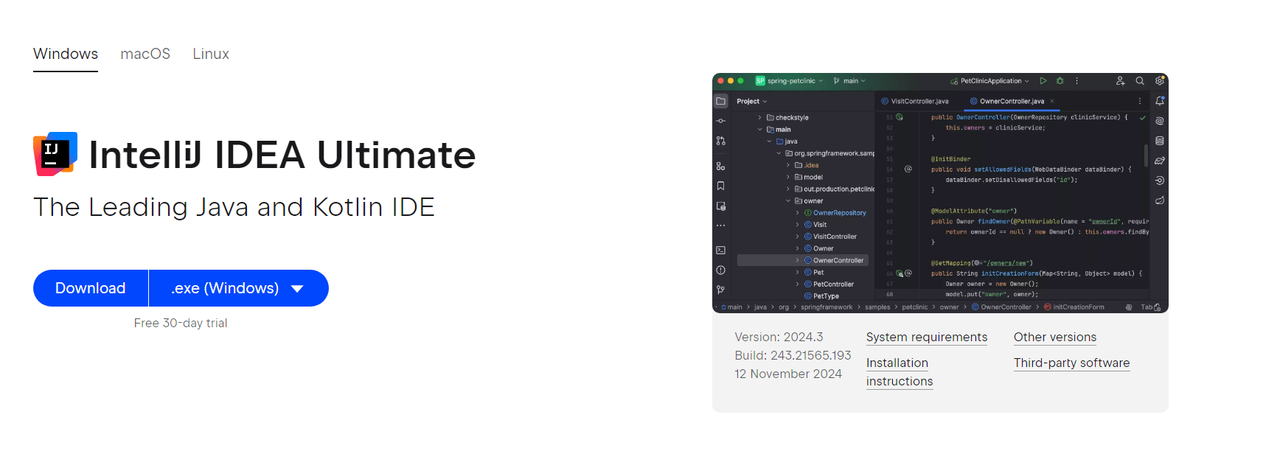Open the Installation instructions link
1280x451 pixels.
coord(900,372)
